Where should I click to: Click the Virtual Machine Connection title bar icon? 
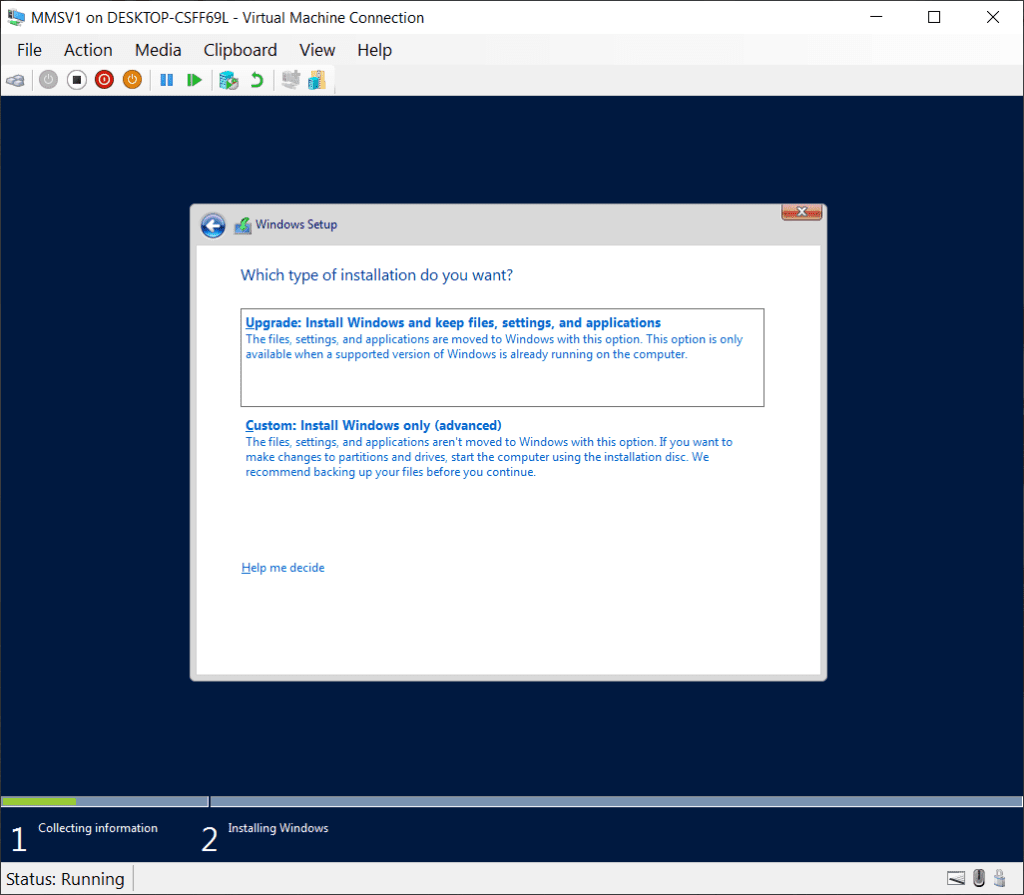tap(16, 18)
